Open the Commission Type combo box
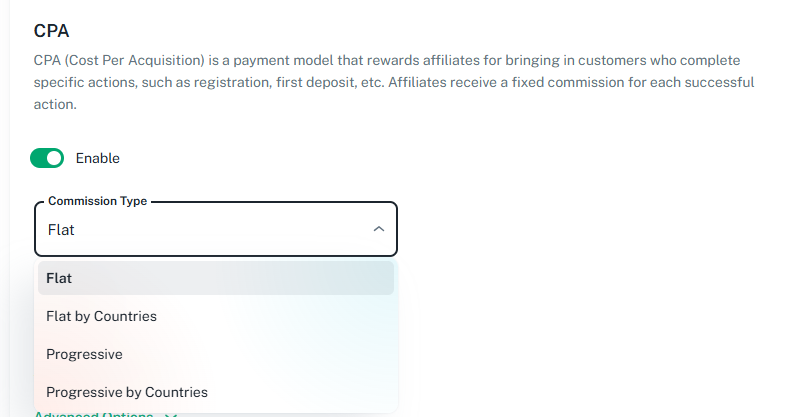The image size is (804, 417). coord(216,229)
